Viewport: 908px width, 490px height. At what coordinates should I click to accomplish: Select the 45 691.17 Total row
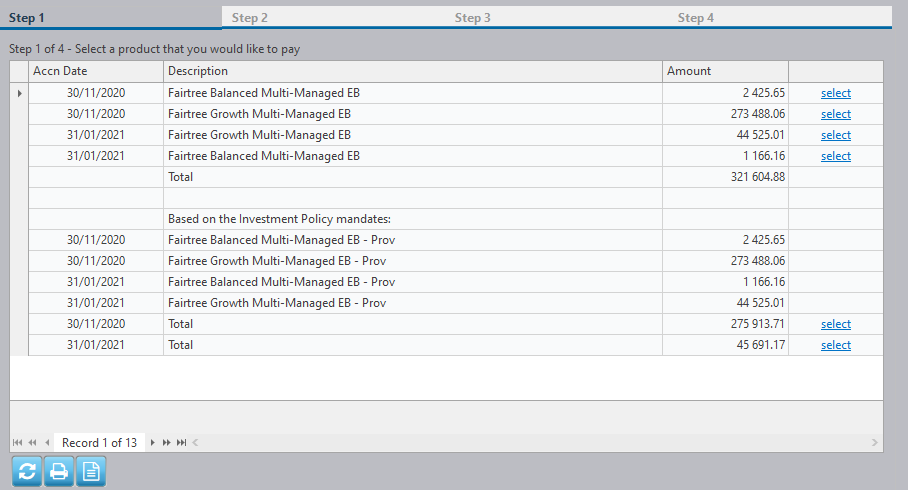(x=836, y=345)
